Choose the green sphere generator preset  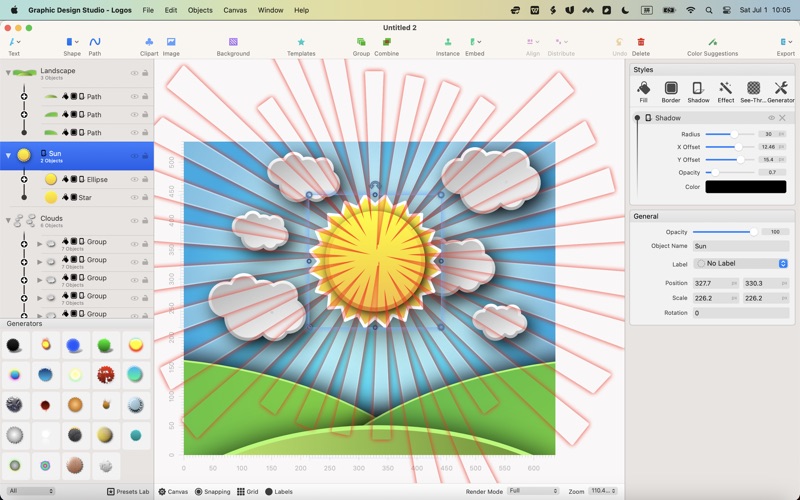(105, 345)
